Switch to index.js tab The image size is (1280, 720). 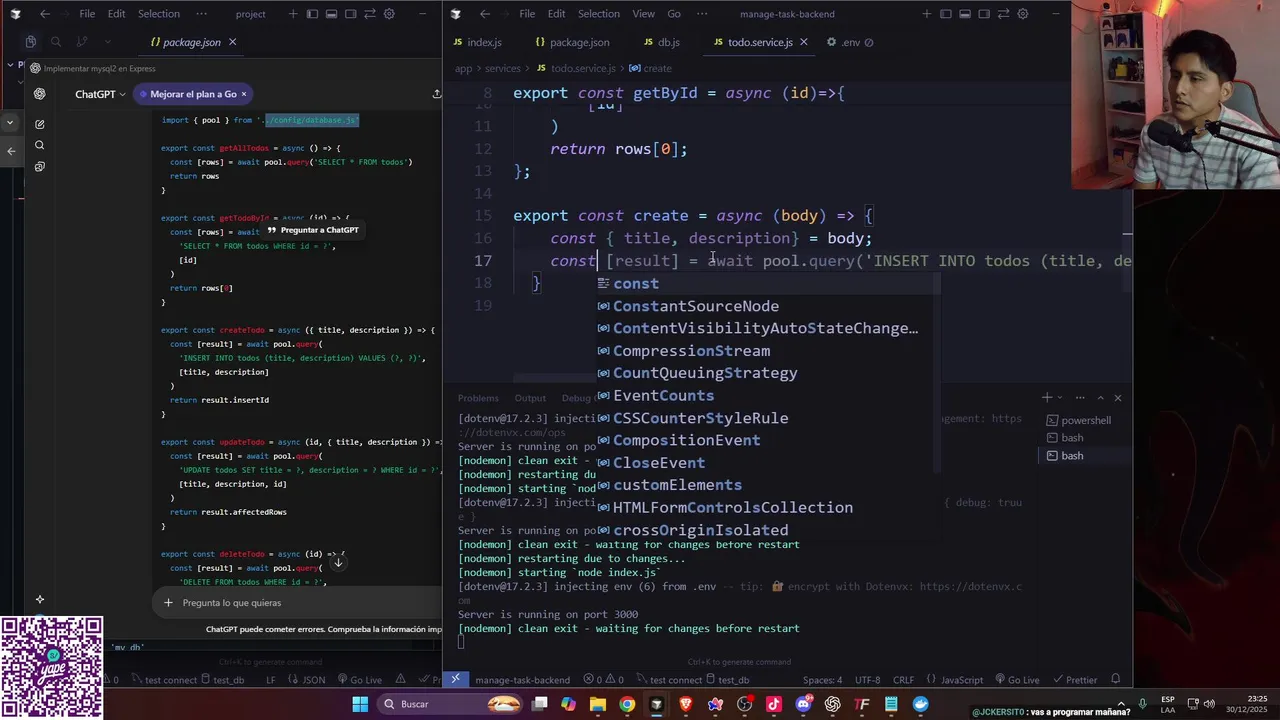477,42
